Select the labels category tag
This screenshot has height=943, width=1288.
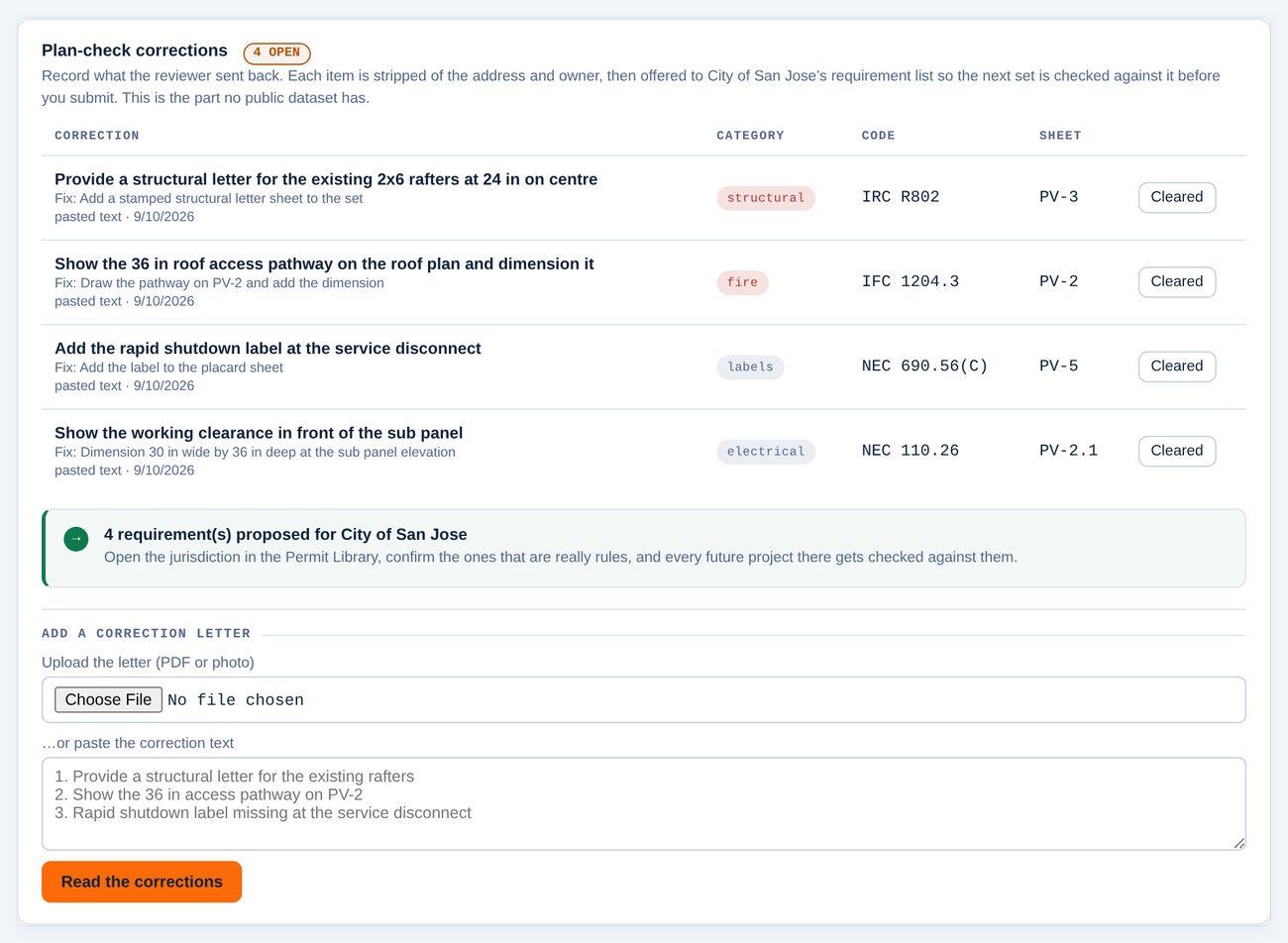[750, 367]
